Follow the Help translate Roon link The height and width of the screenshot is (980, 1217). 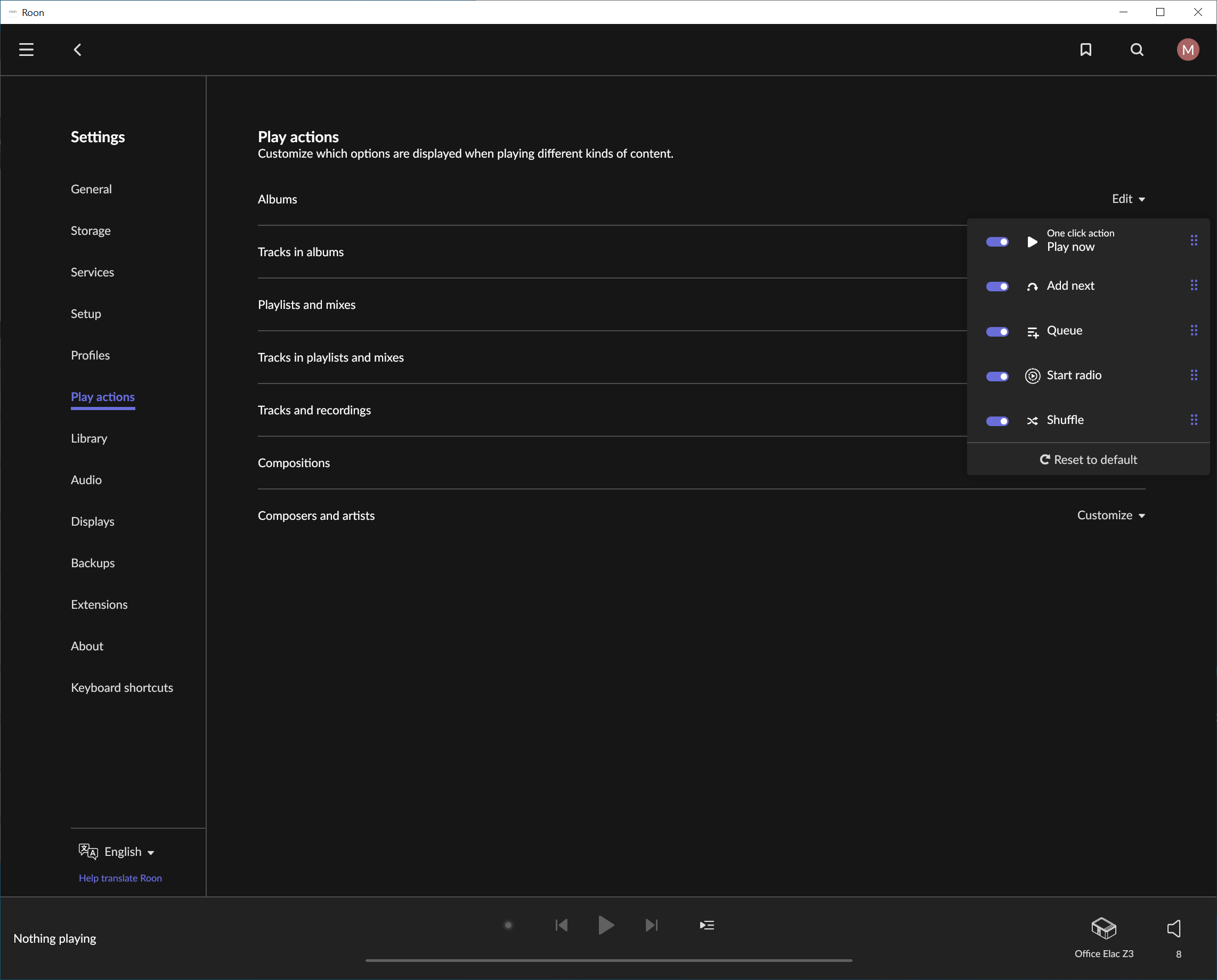click(x=120, y=878)
